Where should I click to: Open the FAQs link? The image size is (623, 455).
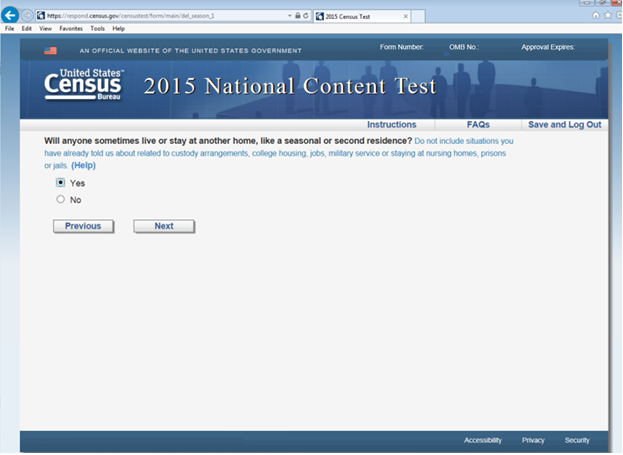[478, 125]
